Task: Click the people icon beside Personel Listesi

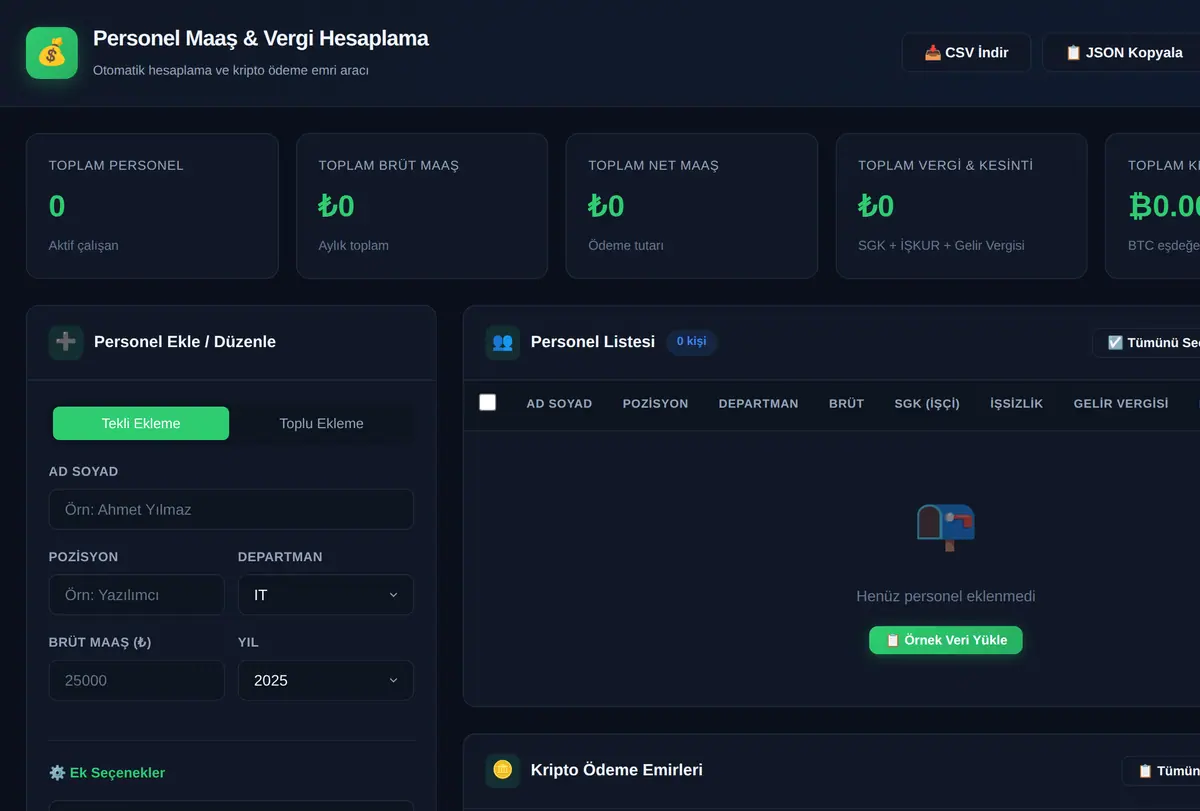Action: tap(503, 342)
